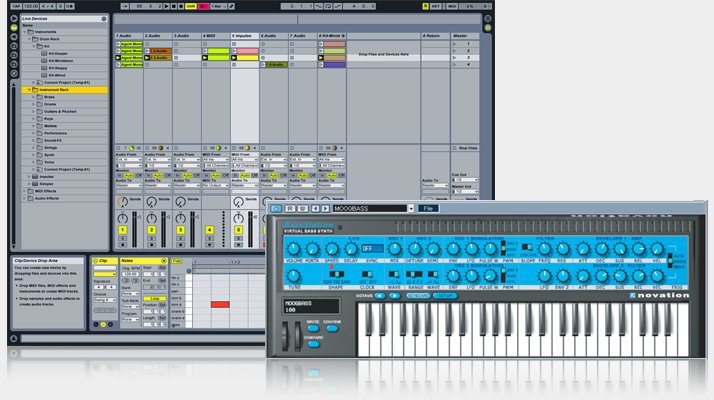Expand the Brass folder
This screenshot has height=400, width=714.
coord(34,97)
